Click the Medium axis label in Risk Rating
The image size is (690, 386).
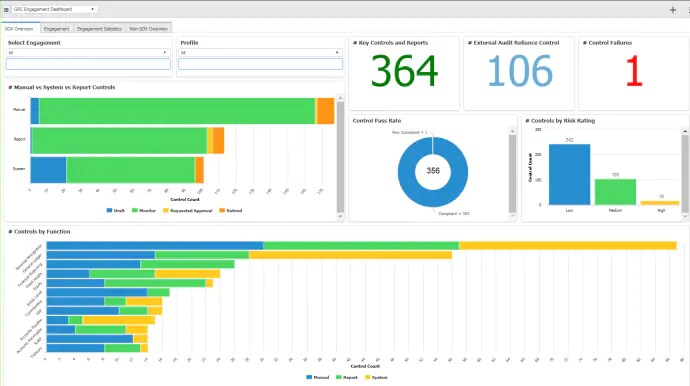[615, 210]
